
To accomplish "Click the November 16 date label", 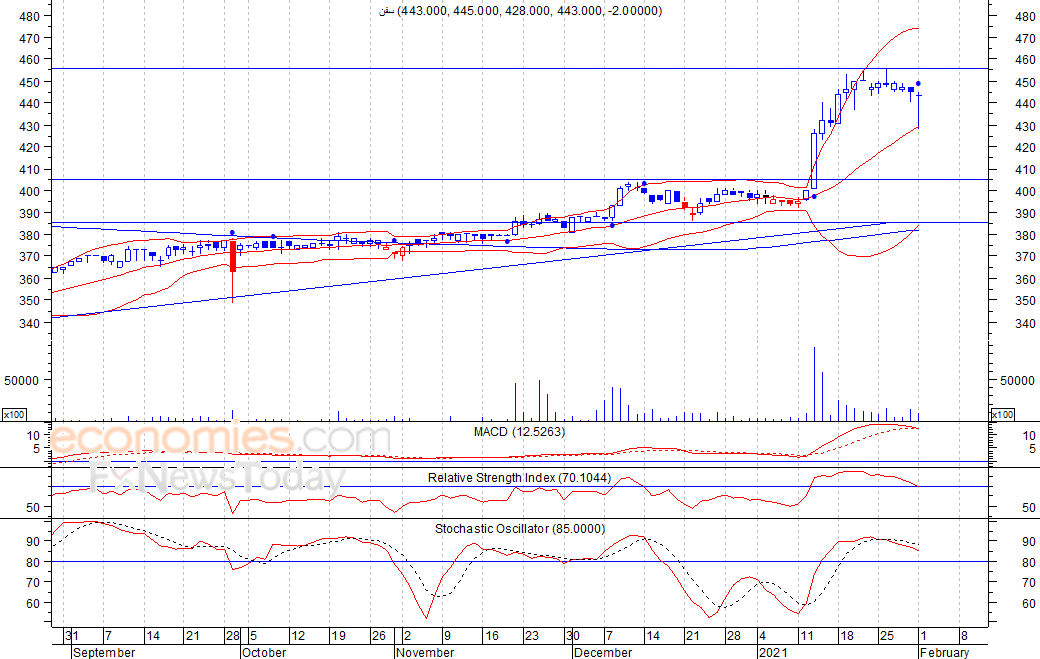I will 491,636.
